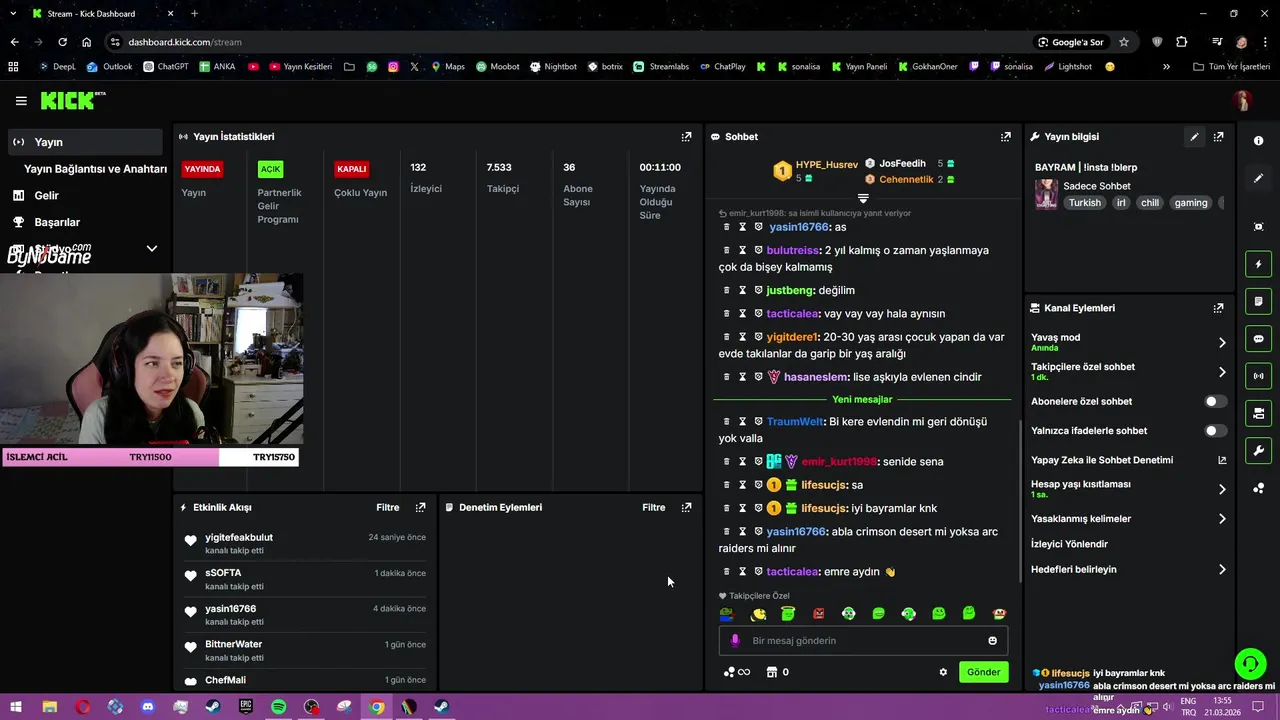The width and height of the screenshot is (1280, 720).
Task: Click the lightning bolt icon in right sidebar
Action: (1259, 264)
